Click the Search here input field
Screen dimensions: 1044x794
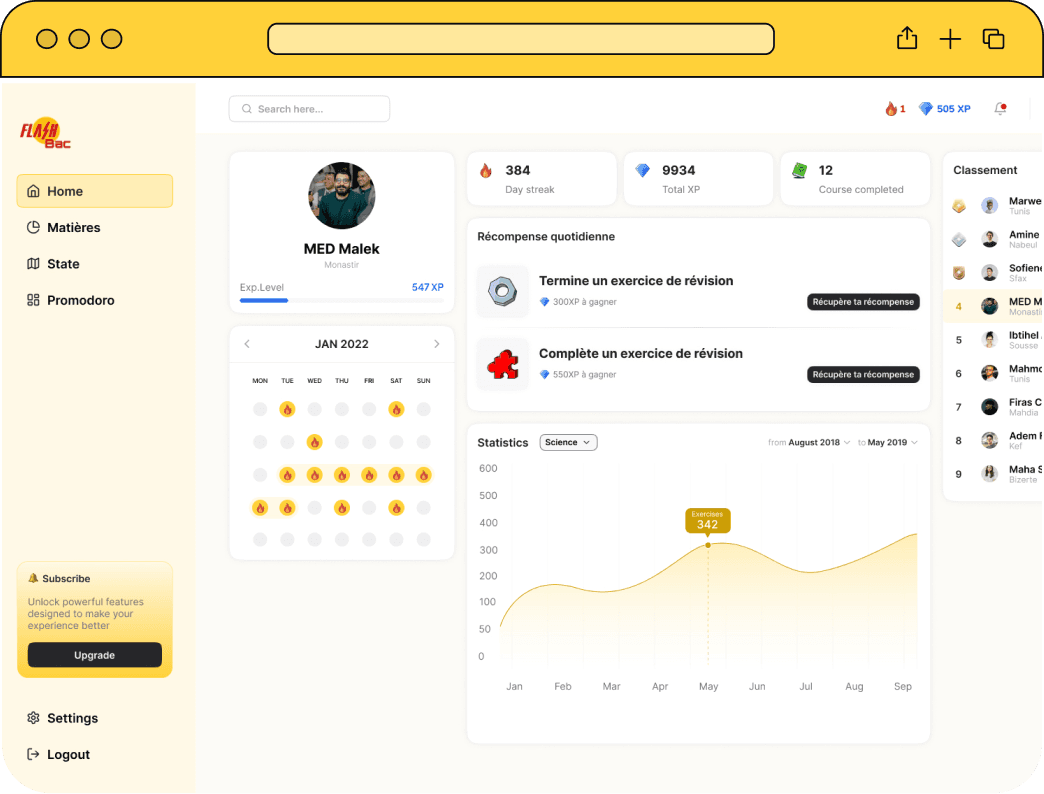pos(309,109)
